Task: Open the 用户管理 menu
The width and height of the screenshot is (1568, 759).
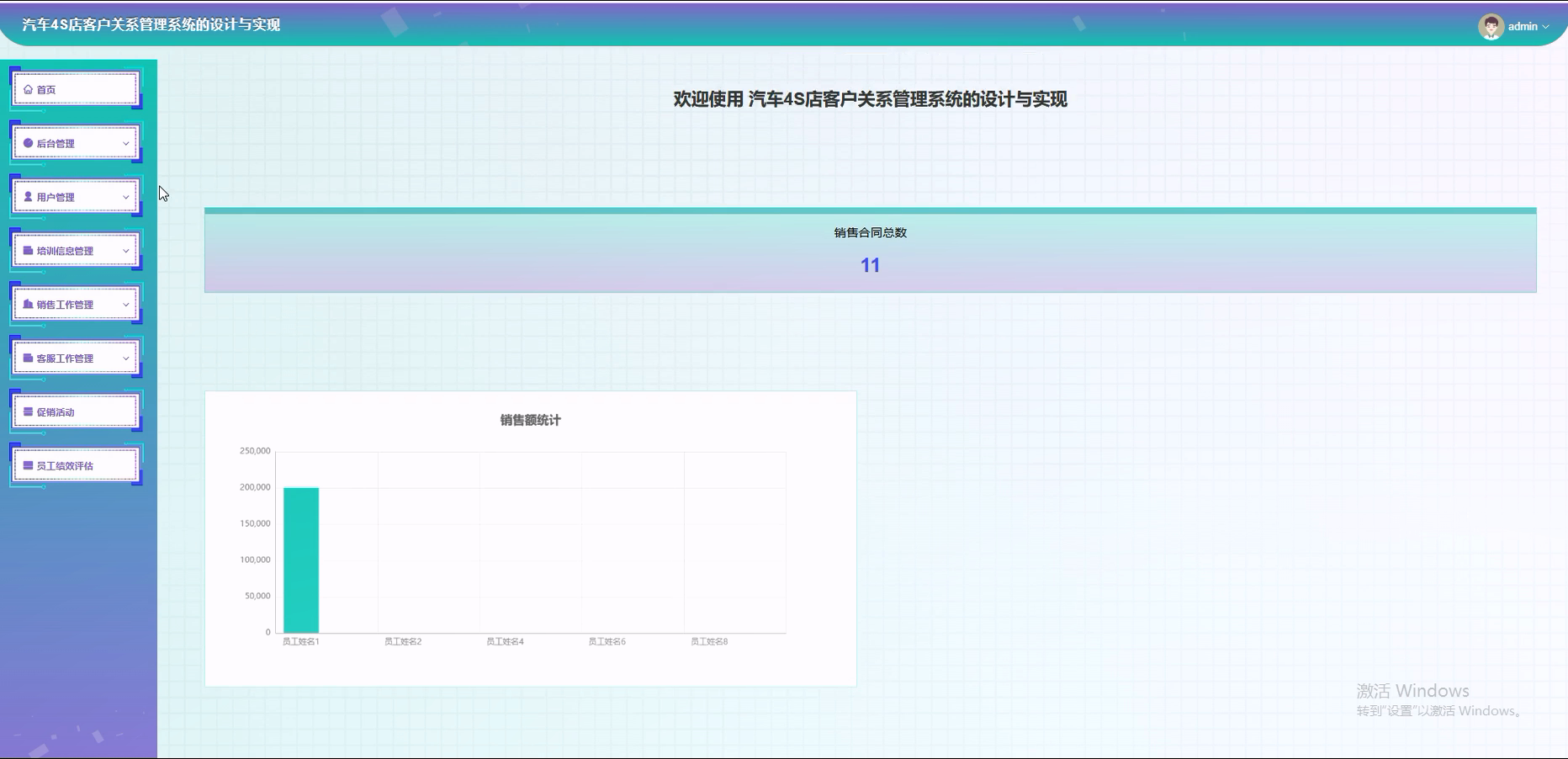Action: (76, 197)
